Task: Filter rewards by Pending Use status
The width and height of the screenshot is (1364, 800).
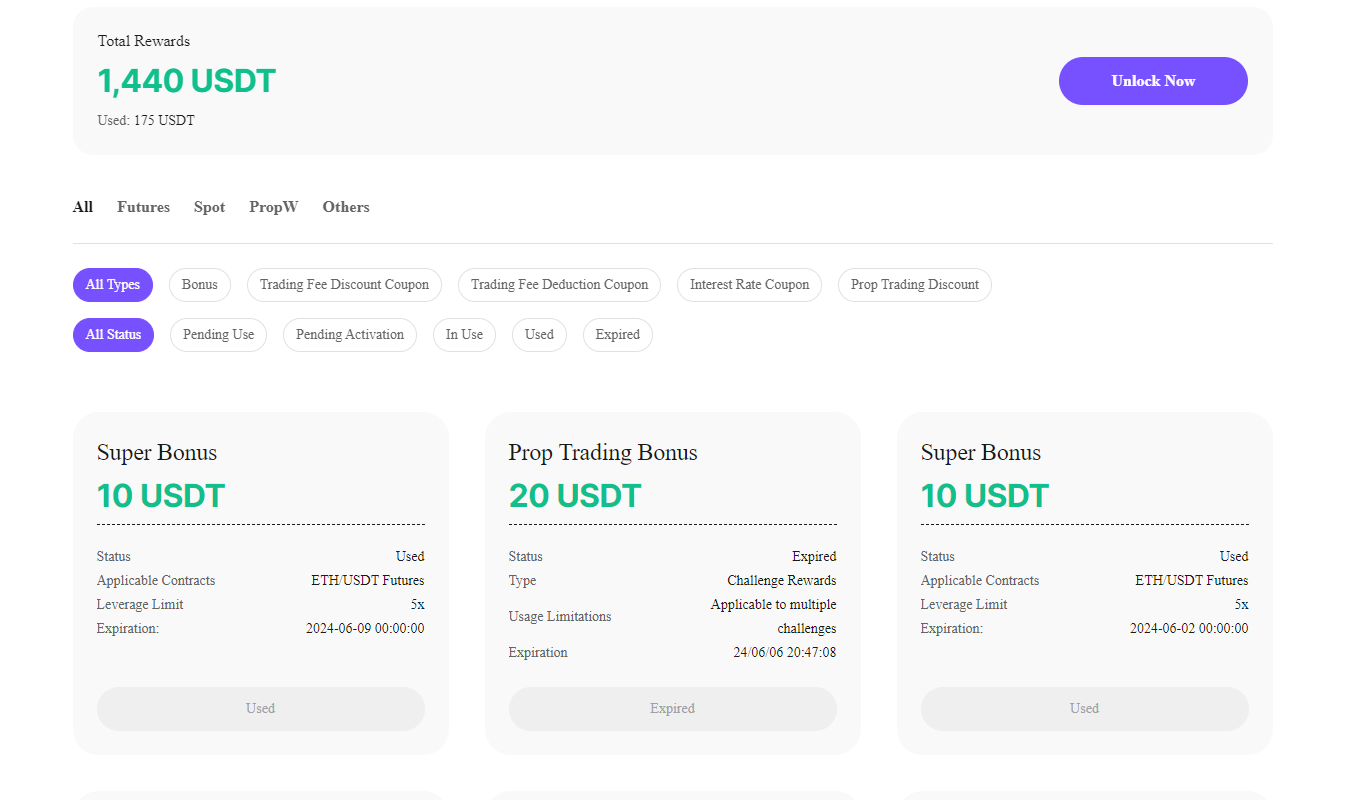Action: click(x=218, y=334)
